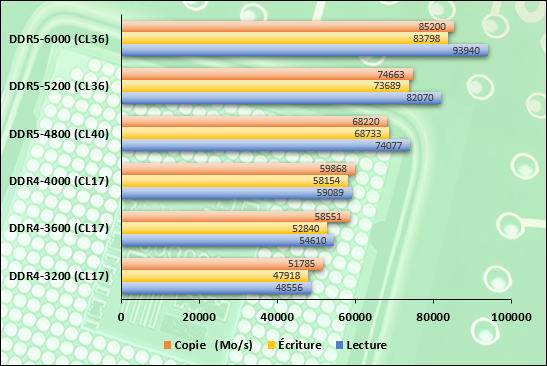Select the 85200 data label
The height and width of the screenshot is (366, 547).
coord(432,27)
